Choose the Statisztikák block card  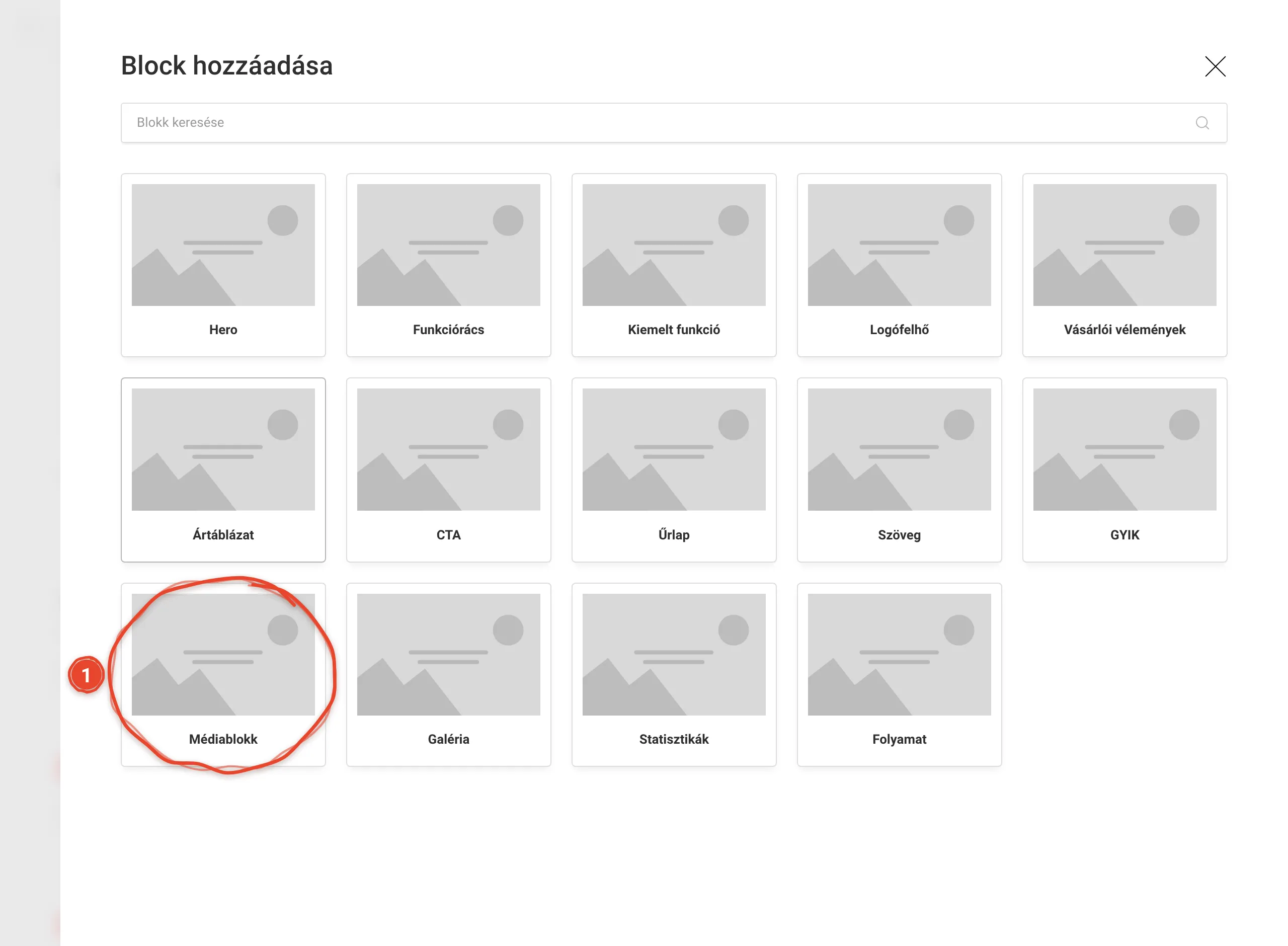click(x=674, y=675)
